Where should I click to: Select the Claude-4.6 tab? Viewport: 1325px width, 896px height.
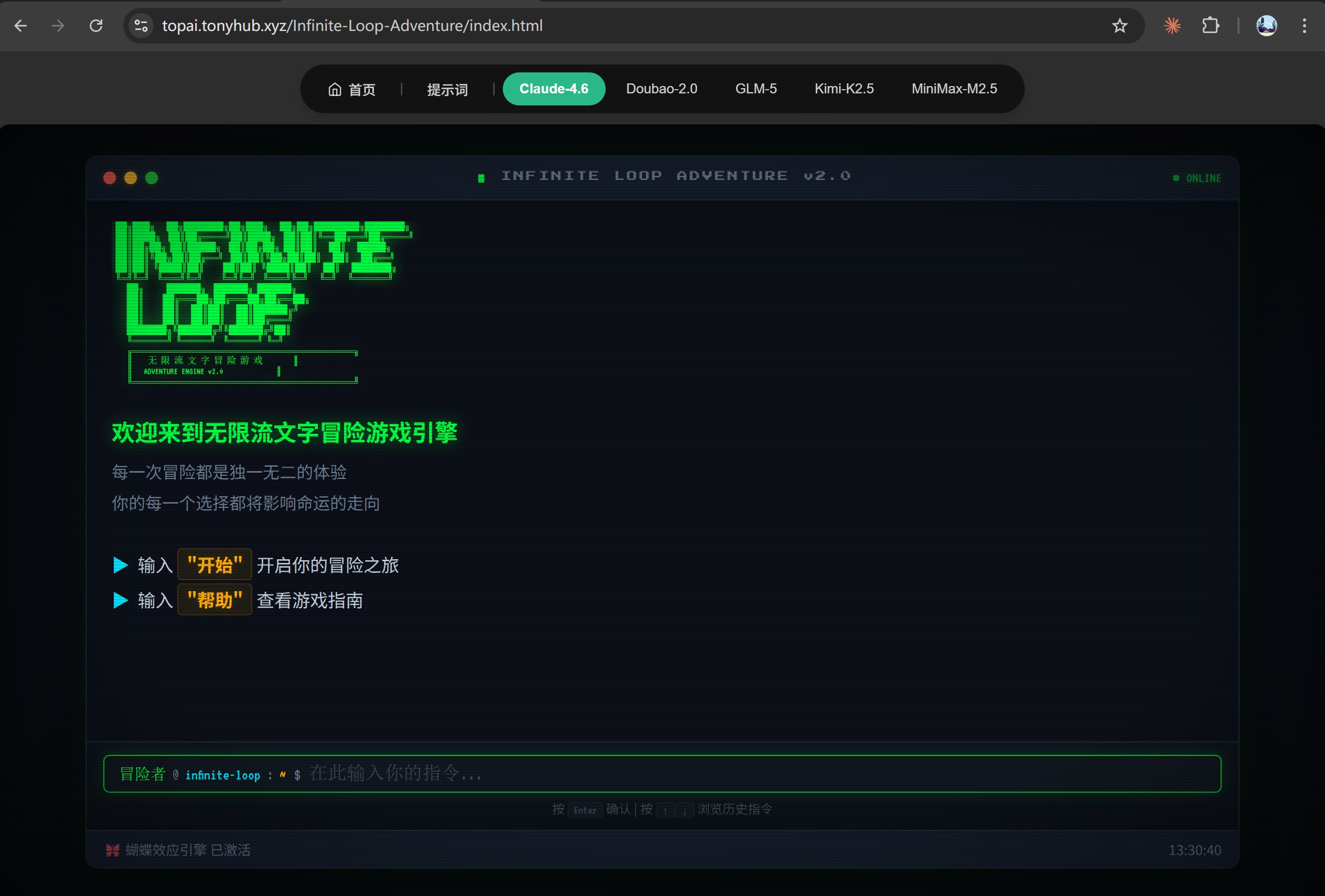[553, 89]
